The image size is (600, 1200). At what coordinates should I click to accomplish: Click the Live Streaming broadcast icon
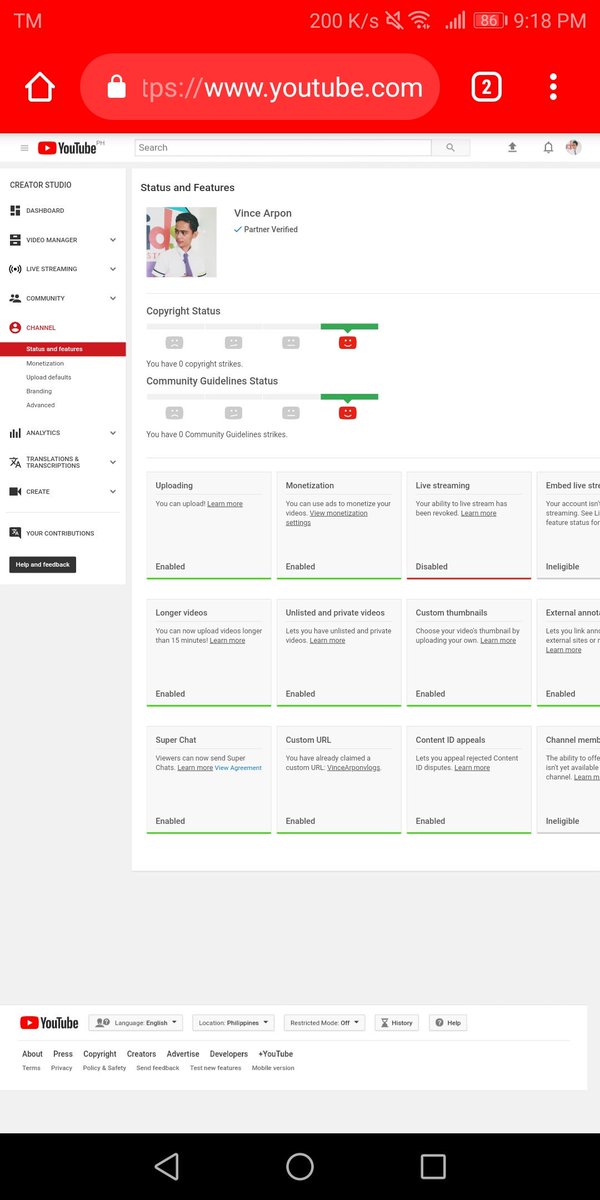coord(15,269)
